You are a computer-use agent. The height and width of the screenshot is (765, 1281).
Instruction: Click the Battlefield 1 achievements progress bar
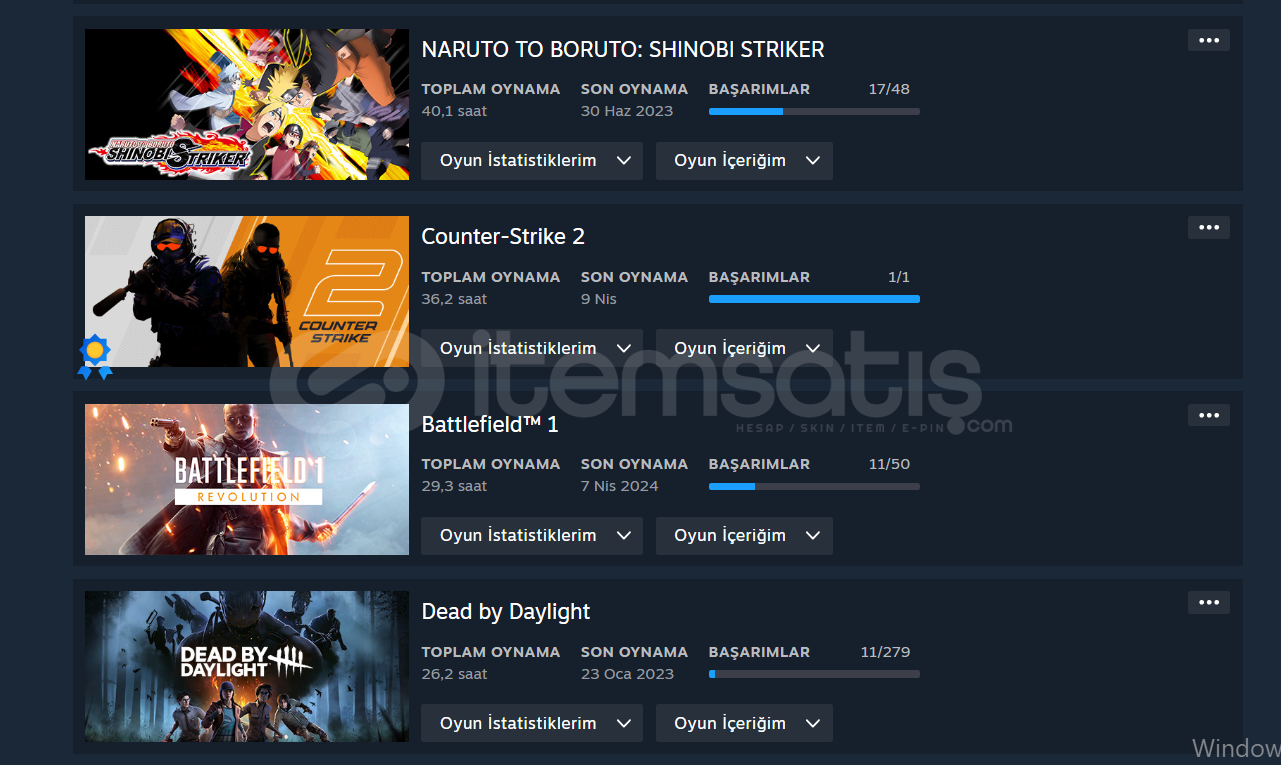pyautogui.click(x=814, y=486)
